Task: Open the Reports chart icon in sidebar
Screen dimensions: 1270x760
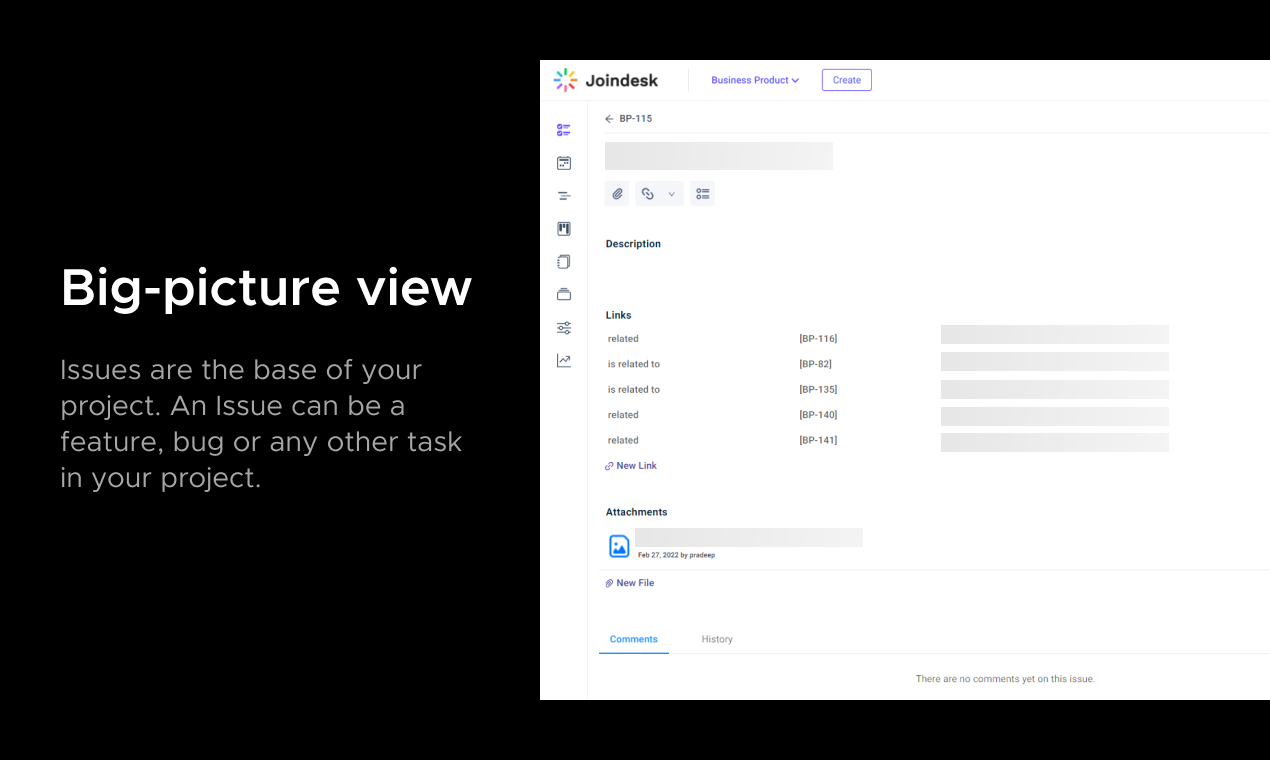Action: 564,360
